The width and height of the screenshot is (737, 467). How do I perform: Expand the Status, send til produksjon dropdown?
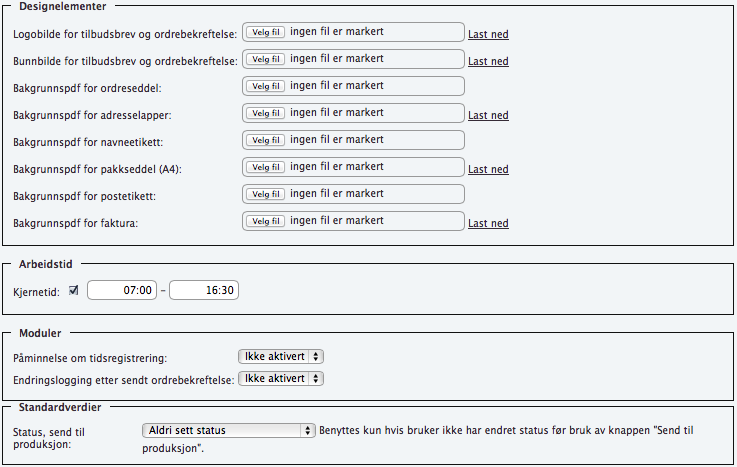(x=229, y=430)
